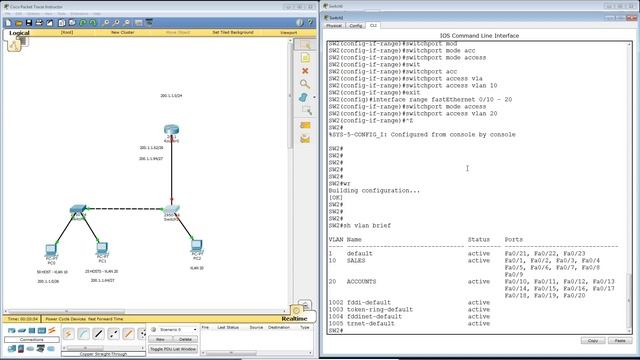Image resolution: width=640 pixels, height=360 pixels.
Task: Pick the Copper Straight-Through black cable
Action: (98, 334)
